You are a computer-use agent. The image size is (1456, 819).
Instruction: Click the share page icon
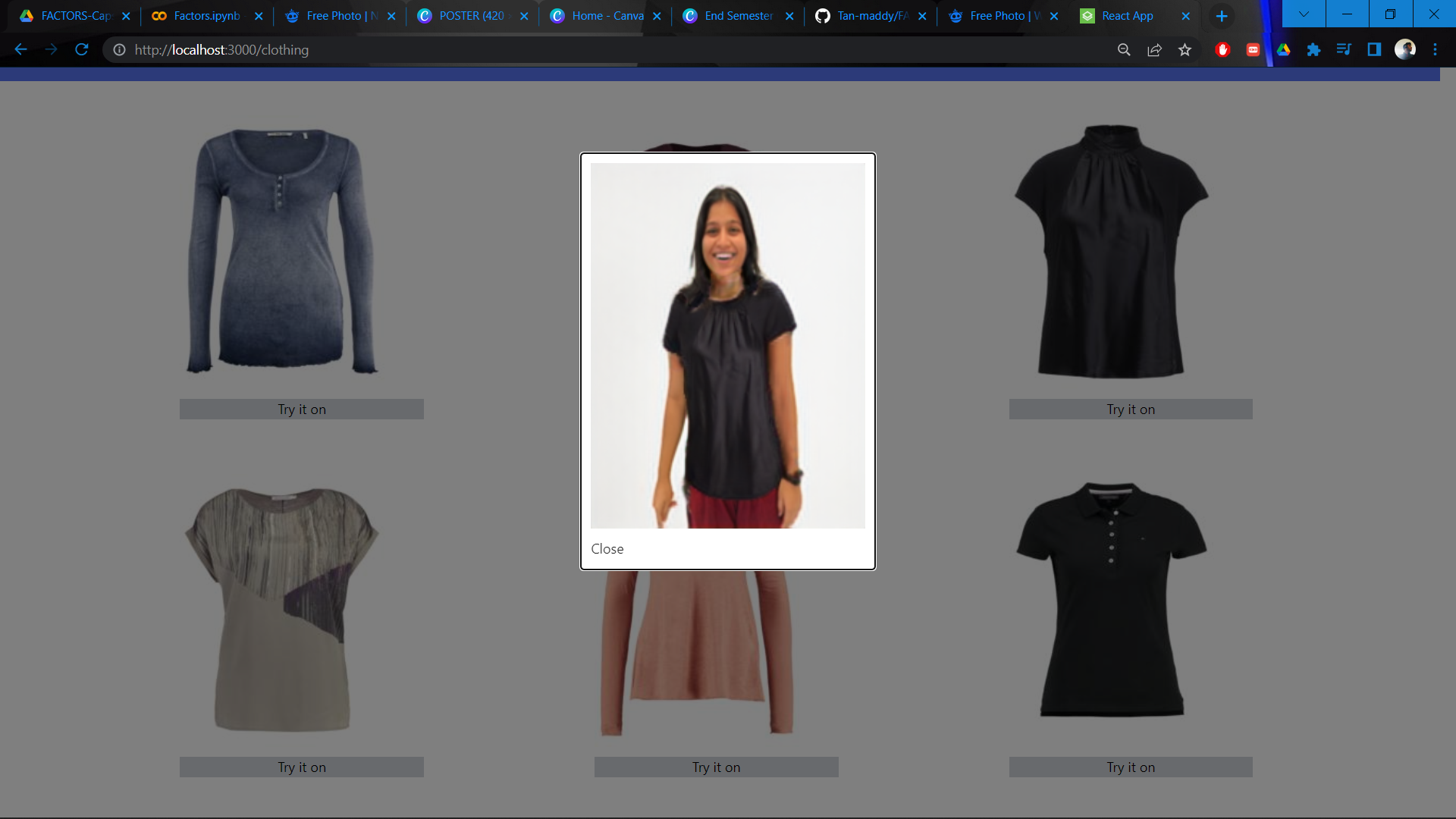1154,50
